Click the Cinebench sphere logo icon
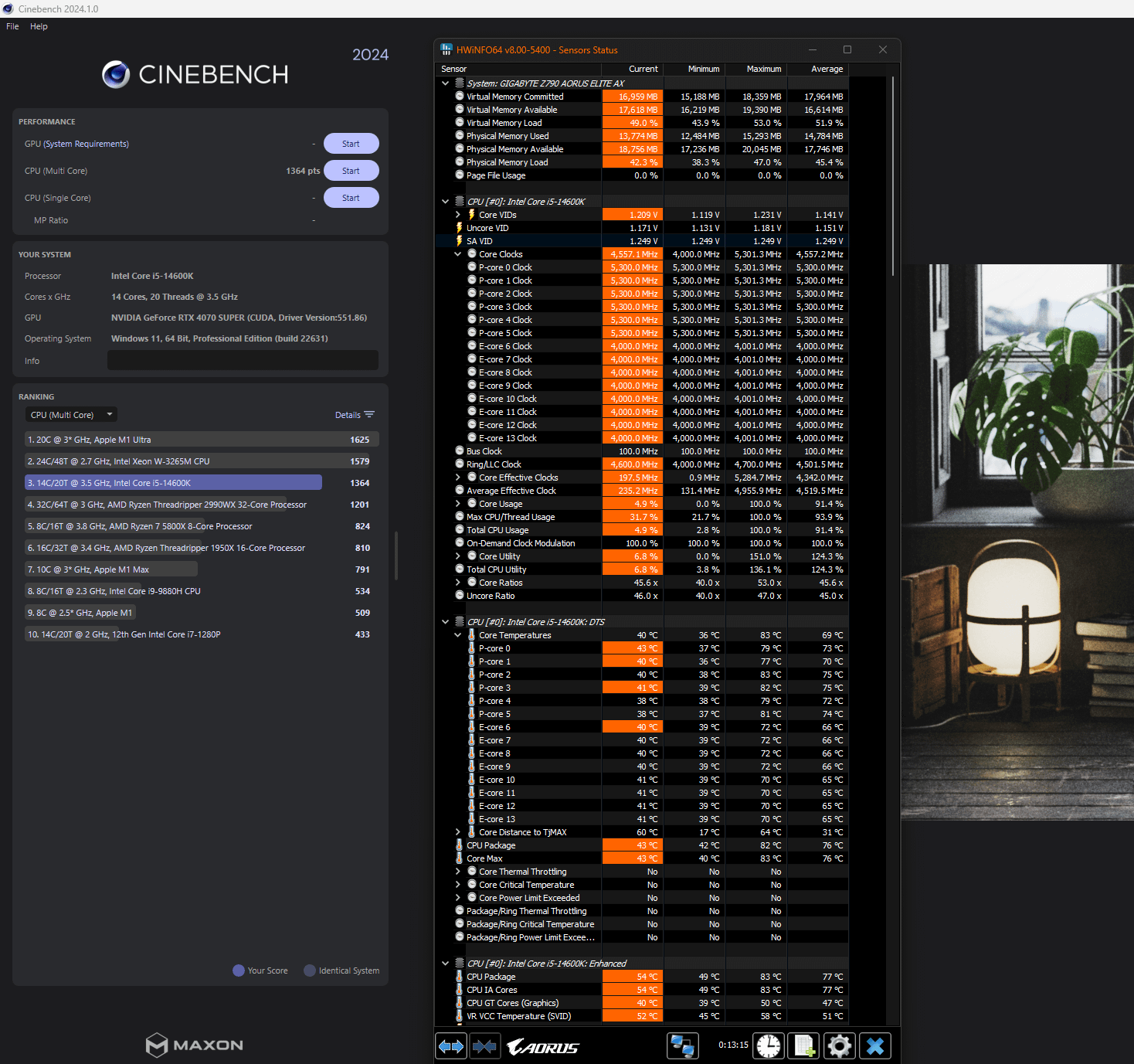 [x=116, y=74]
